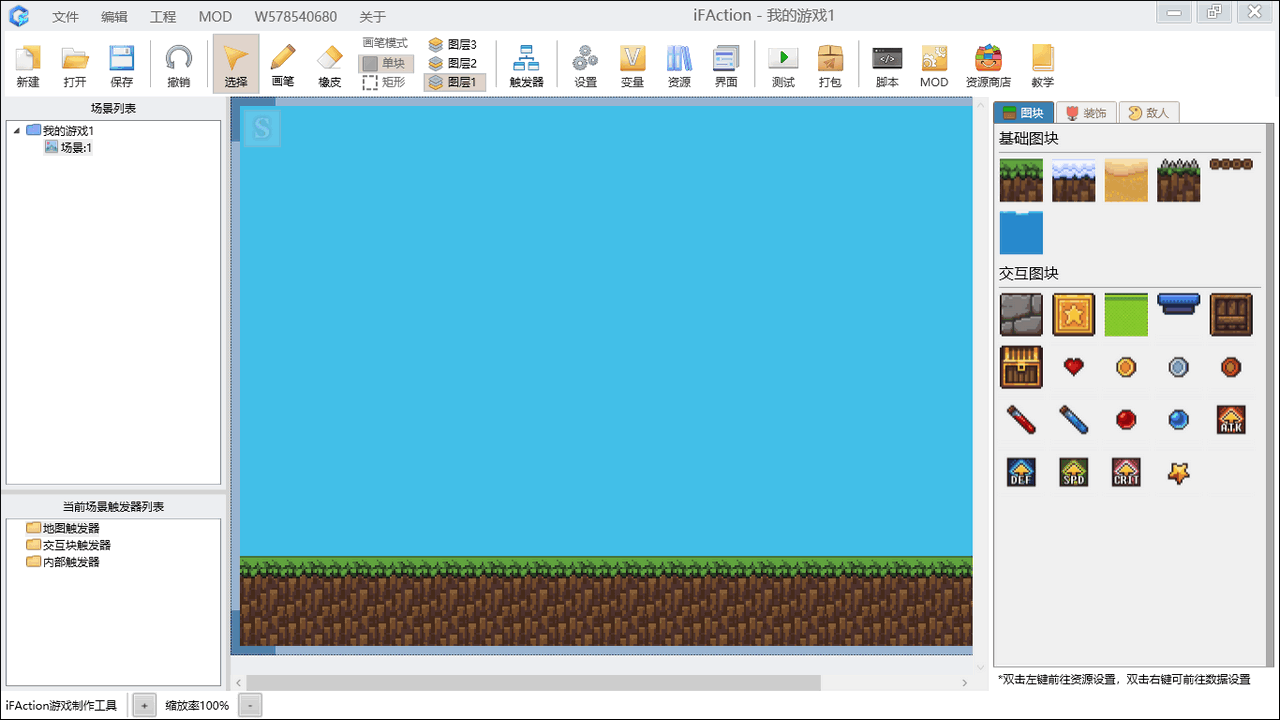Open the 触发器 (Trigger) editor

point(526,66)
